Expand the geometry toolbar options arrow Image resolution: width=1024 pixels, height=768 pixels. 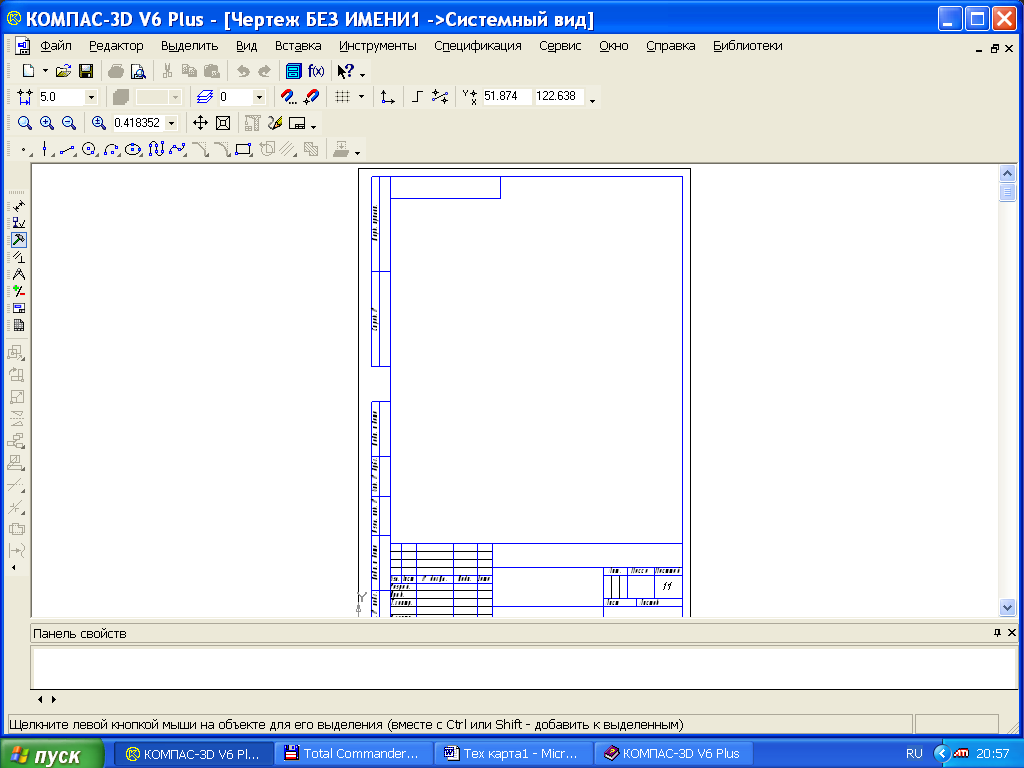pyautogui.click(x=357, y=153)
